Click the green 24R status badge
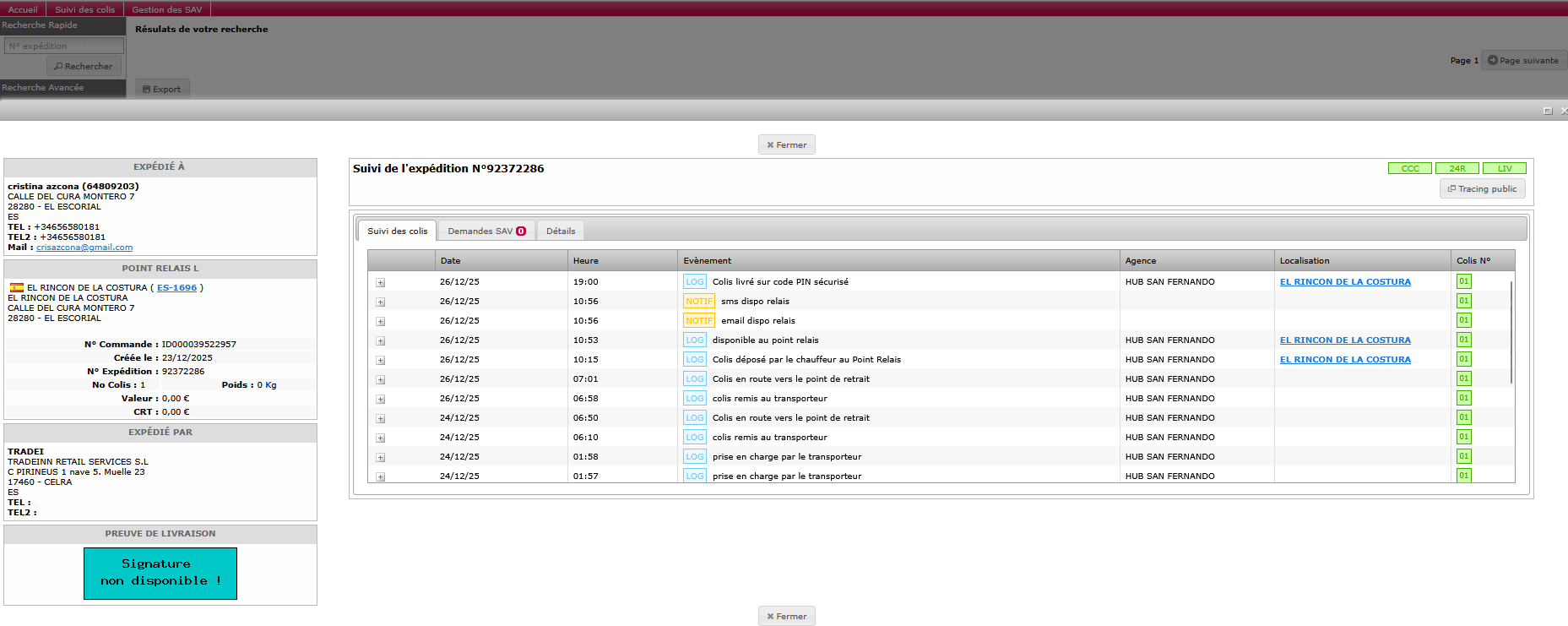Screen dimensions: 1568x626 point(1457,169)
